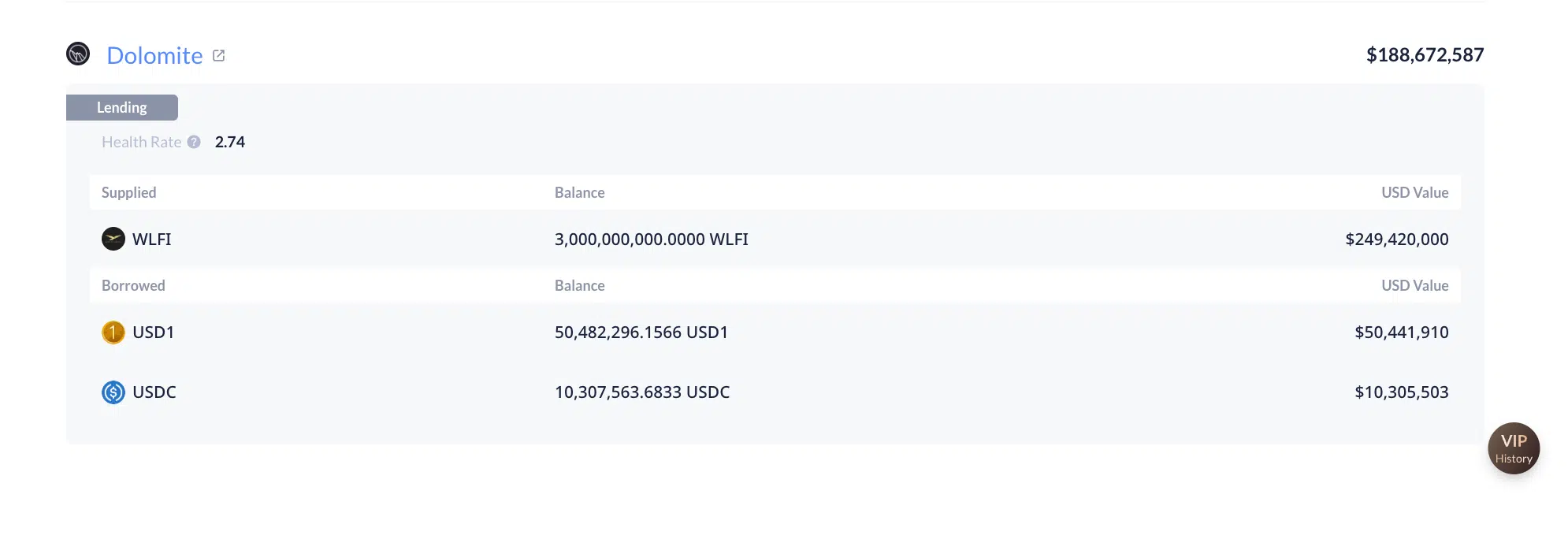1568x550 pixels.
Task: Open the Dolomite protocol link
Action: click(154, 55)
